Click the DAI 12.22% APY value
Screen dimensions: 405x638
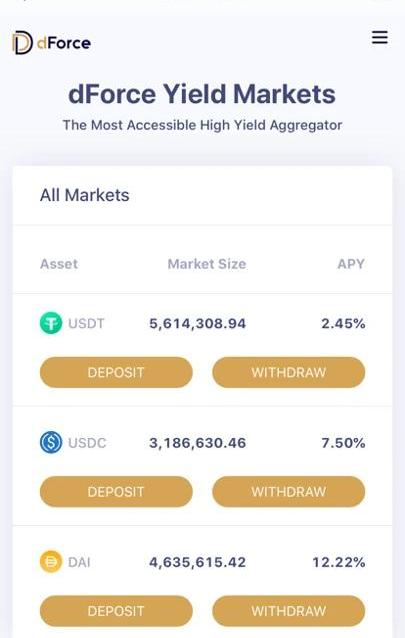tap(339, 562)
